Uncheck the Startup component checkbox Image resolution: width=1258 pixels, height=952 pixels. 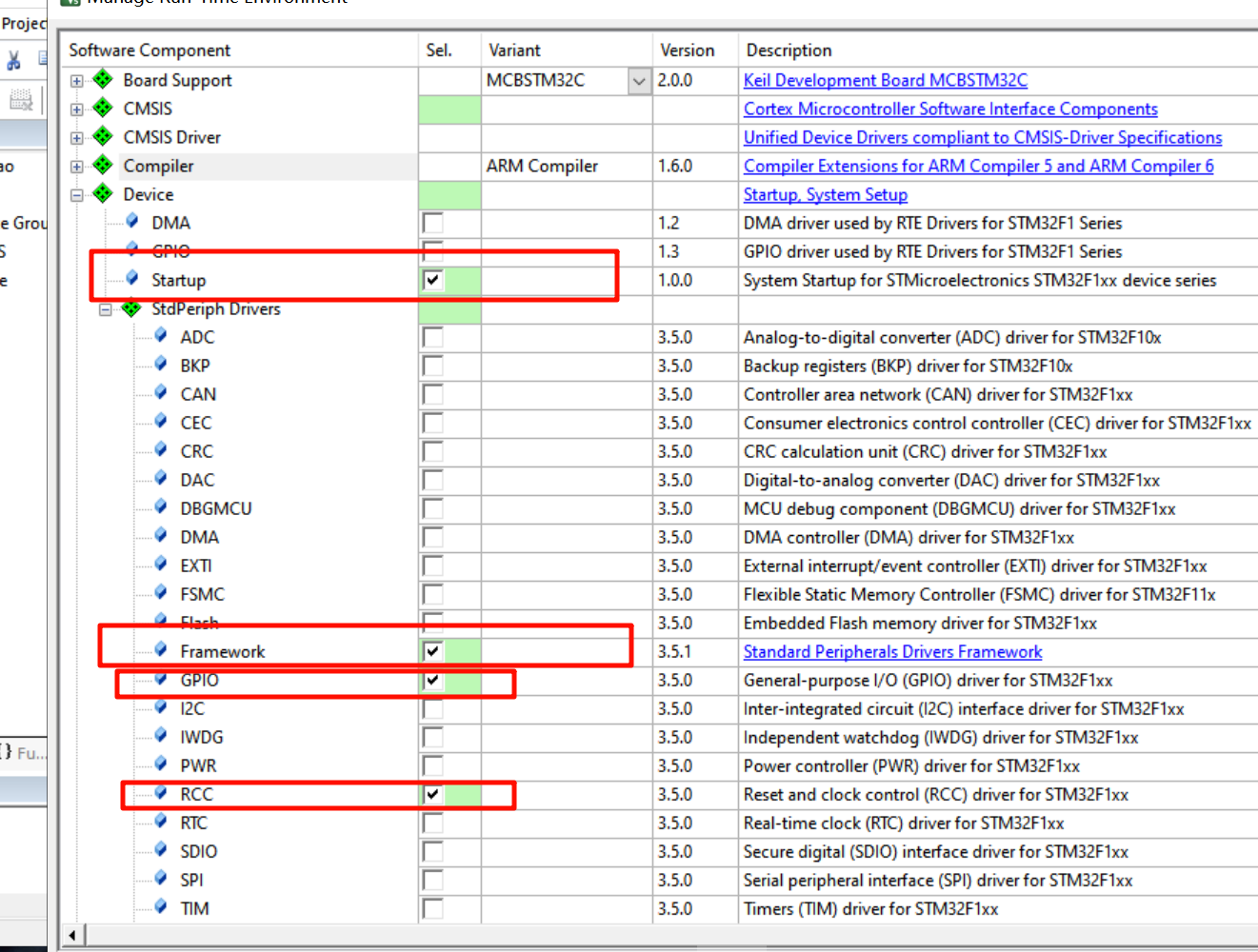[432, 280]
